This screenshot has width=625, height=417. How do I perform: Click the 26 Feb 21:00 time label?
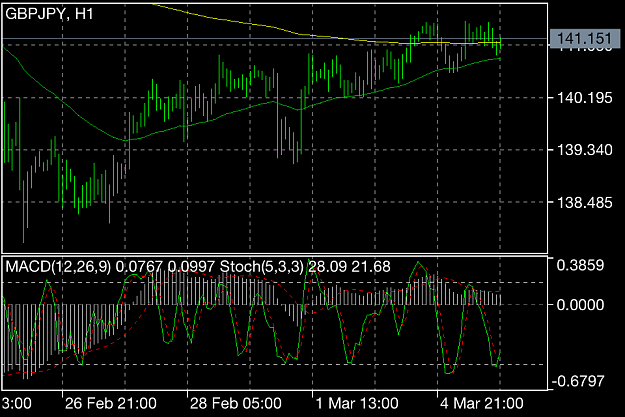(110, 403)
